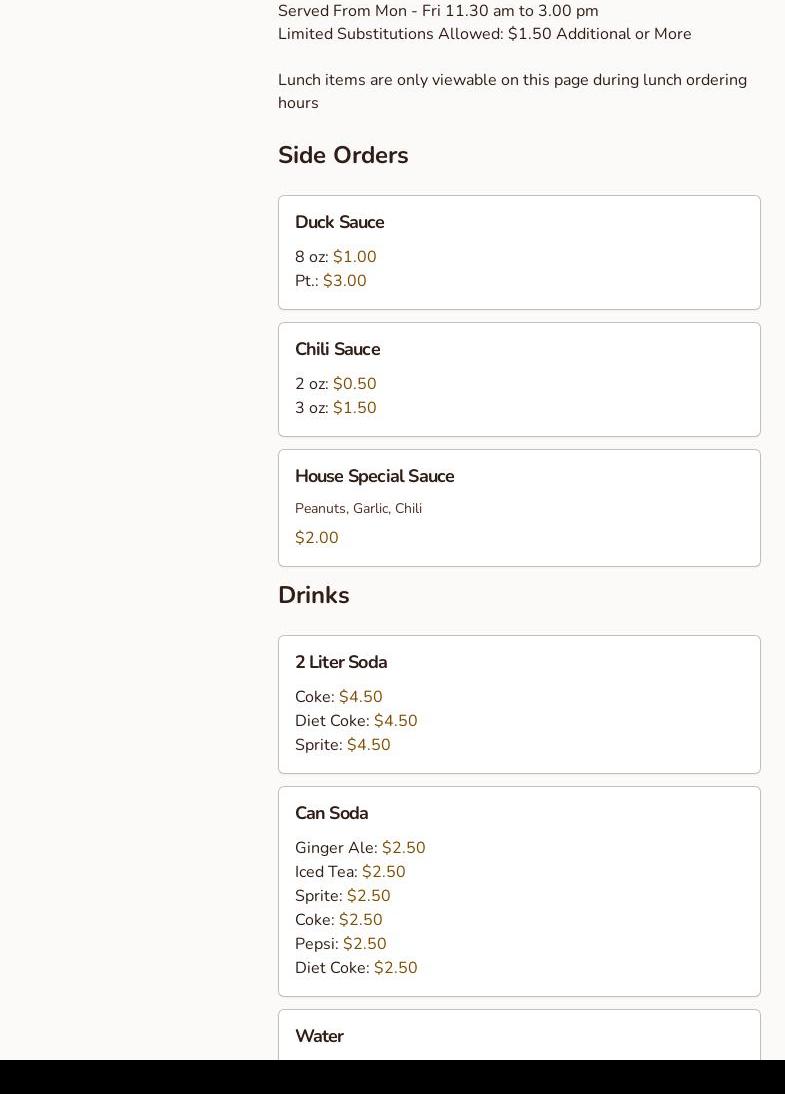
Task: Select 2 Liter Diet Coke option
Action: click(356, 721)
